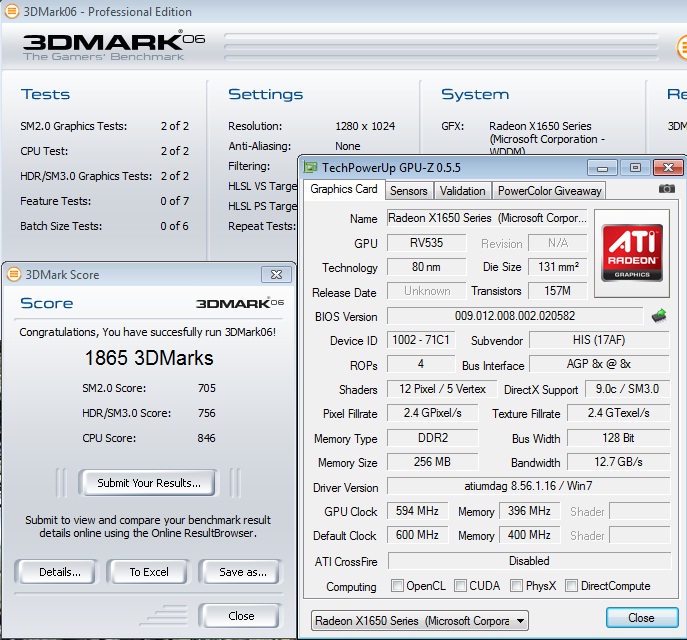Maximize the GPU-Z window
687x640 pixels.
point(635,167)
